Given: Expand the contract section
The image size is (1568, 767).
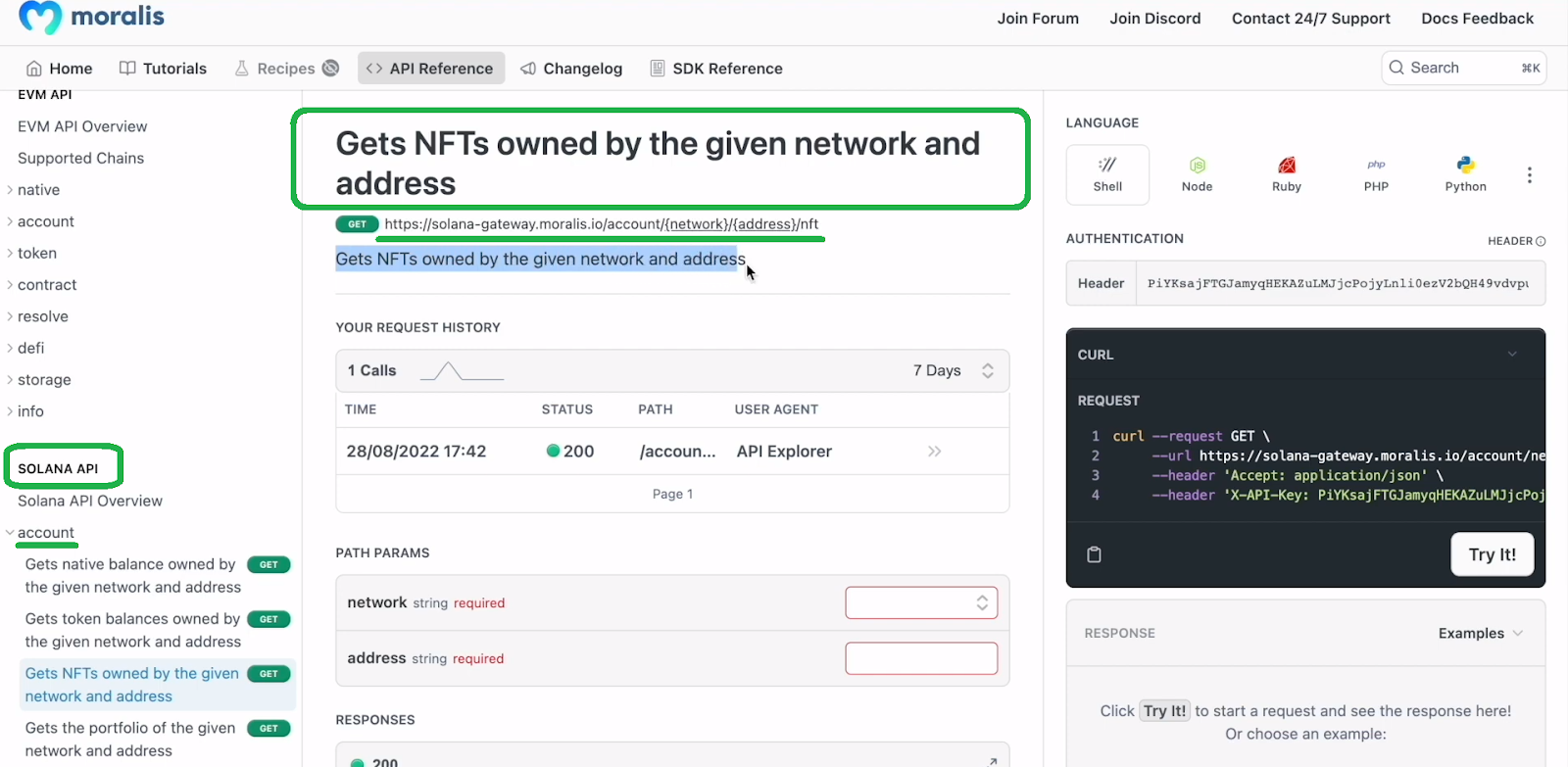Looking at the screenshot, I should (x=43, y=285).
